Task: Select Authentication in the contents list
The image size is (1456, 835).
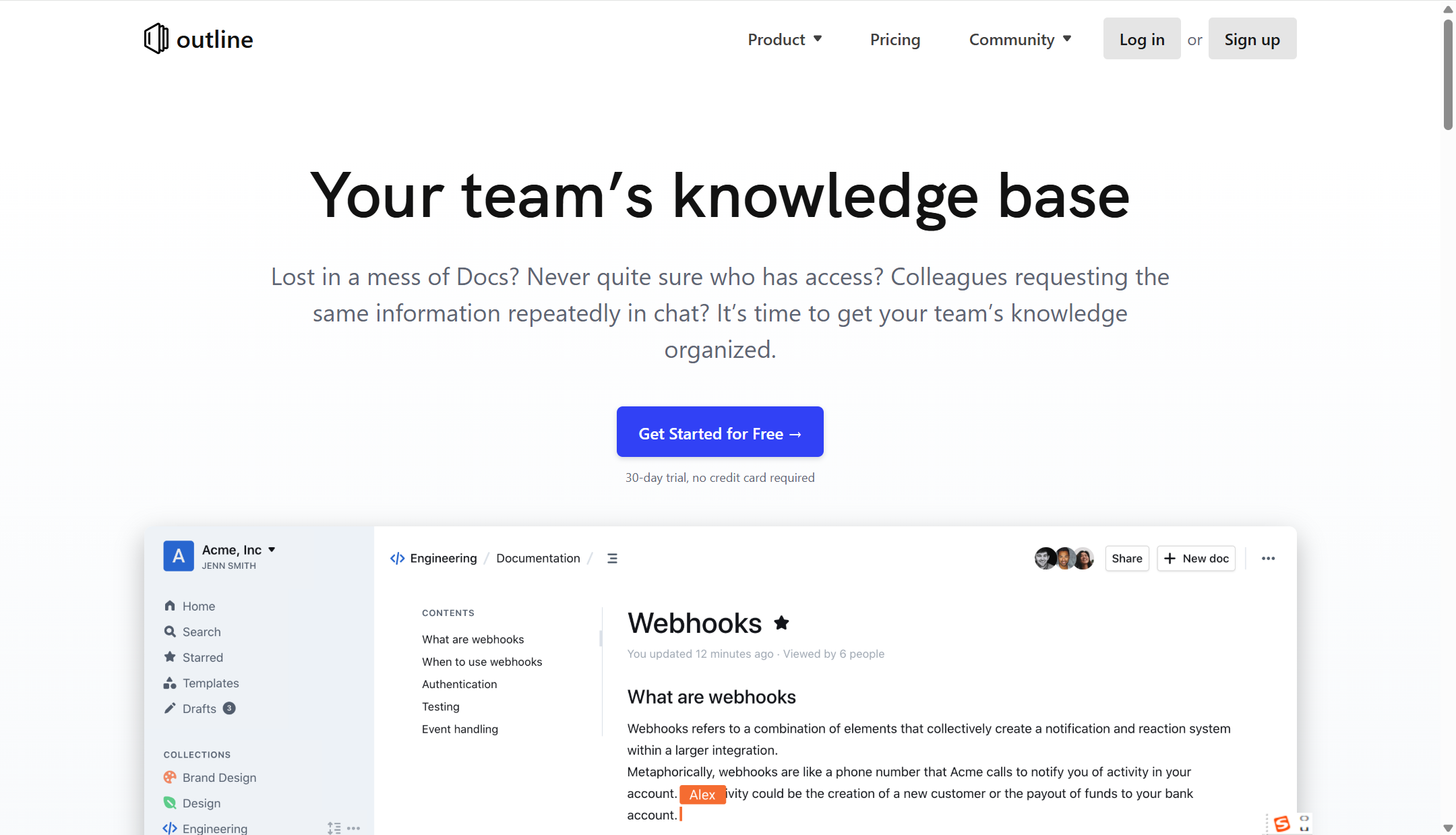Action: [459, 684]
